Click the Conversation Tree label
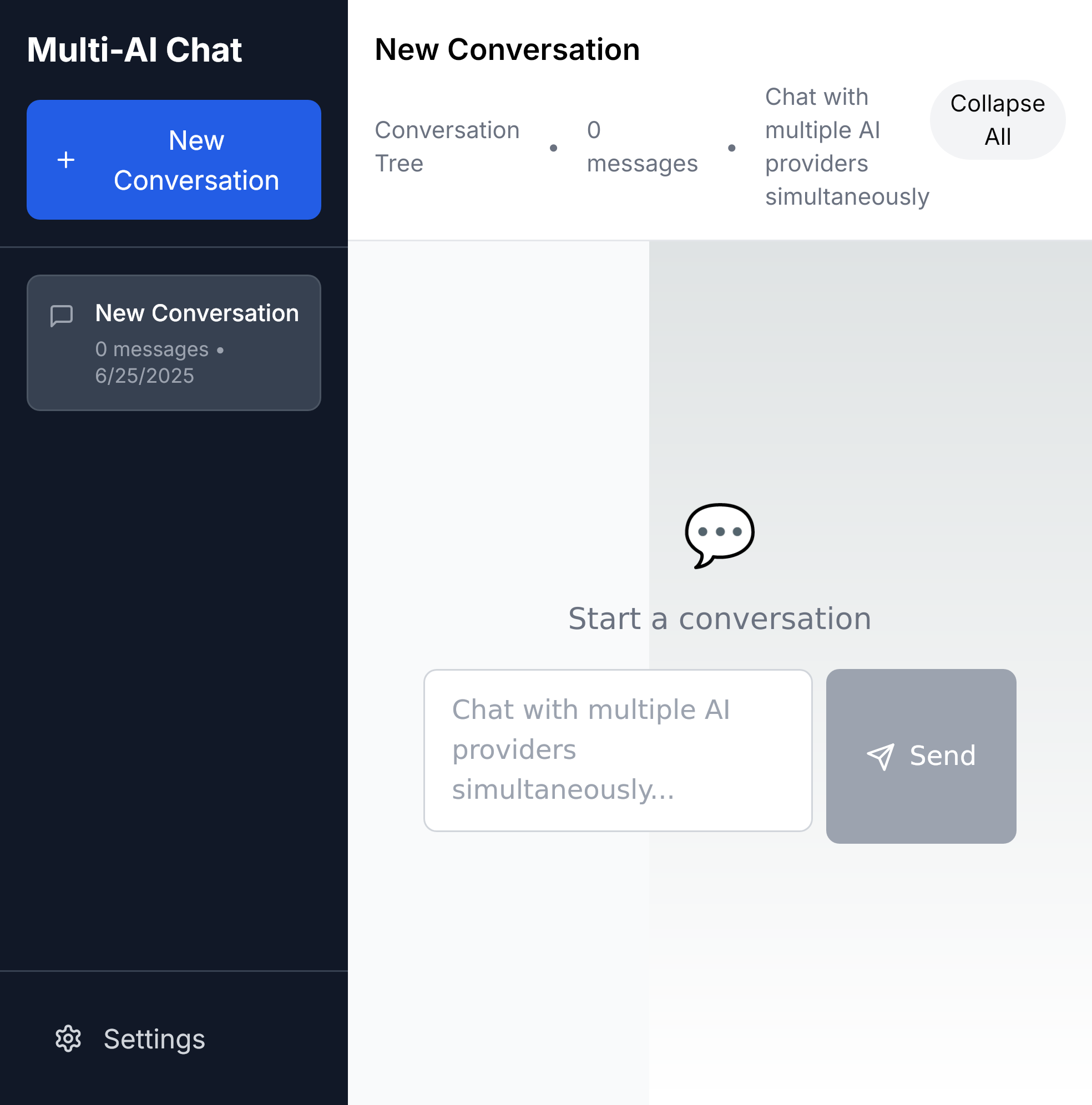This screenshot has height=1105, width=1092. coord(447,147)
